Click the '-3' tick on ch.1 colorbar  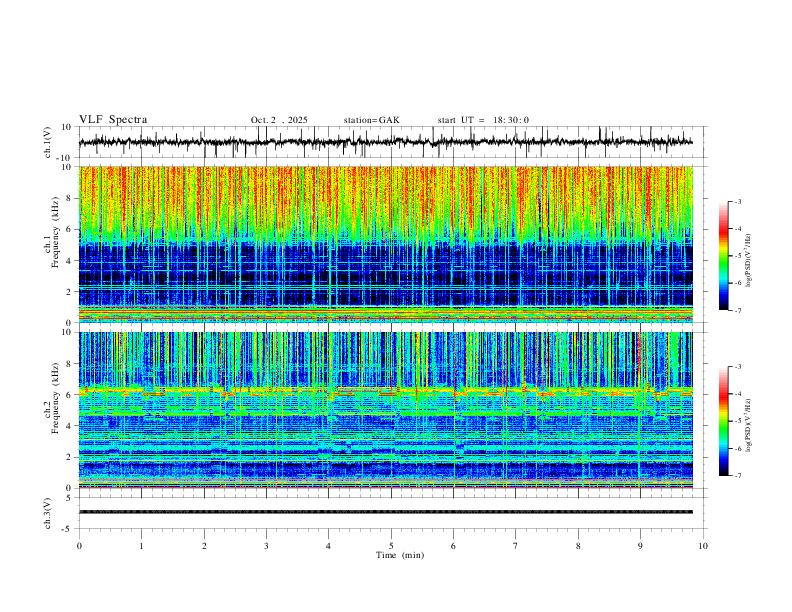(738, 201)
